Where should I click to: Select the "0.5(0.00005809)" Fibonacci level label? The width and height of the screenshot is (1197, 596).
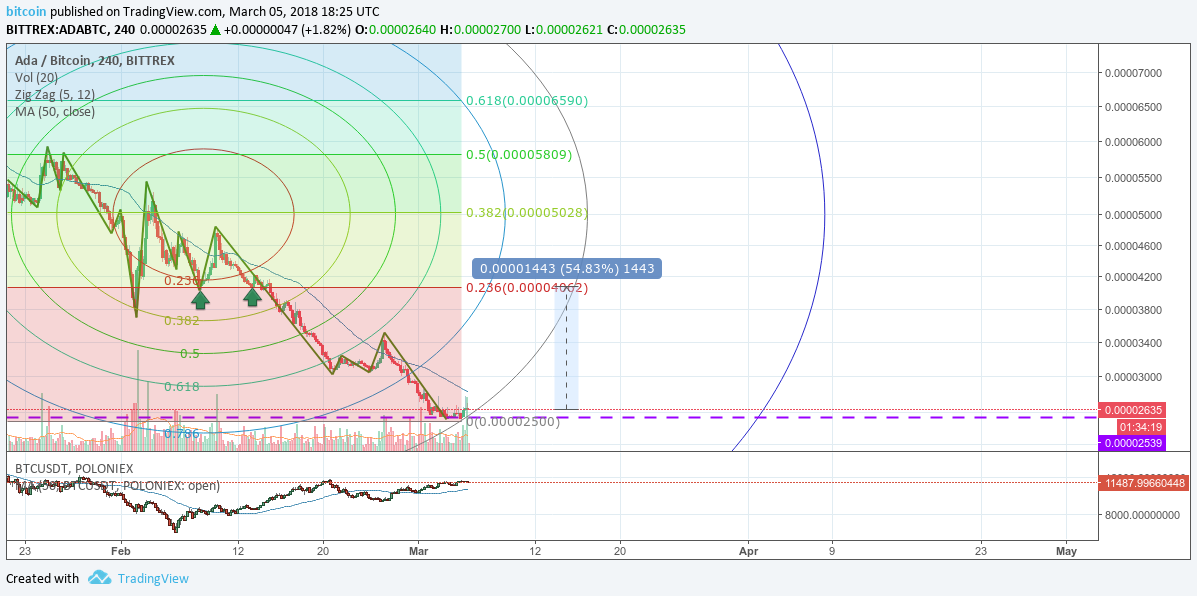click(519, 155)
